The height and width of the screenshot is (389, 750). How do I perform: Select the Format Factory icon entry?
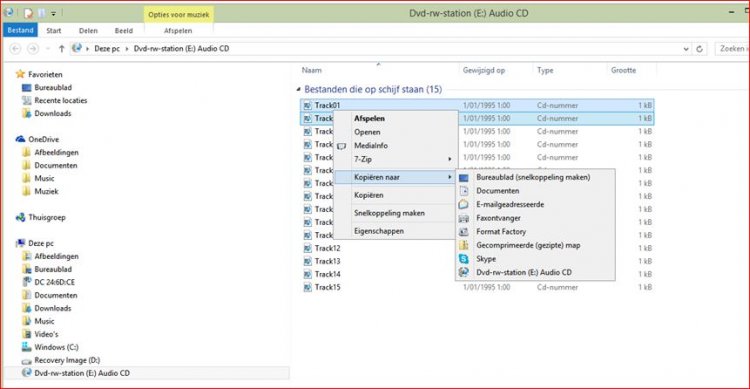(463, 232)
